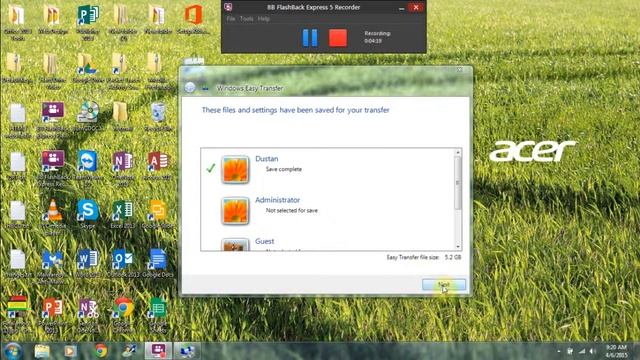Screen dimensions: 640x360
Task: Open the Tools menu in FlashBack Recorder
Action: [x=247, y=19]
